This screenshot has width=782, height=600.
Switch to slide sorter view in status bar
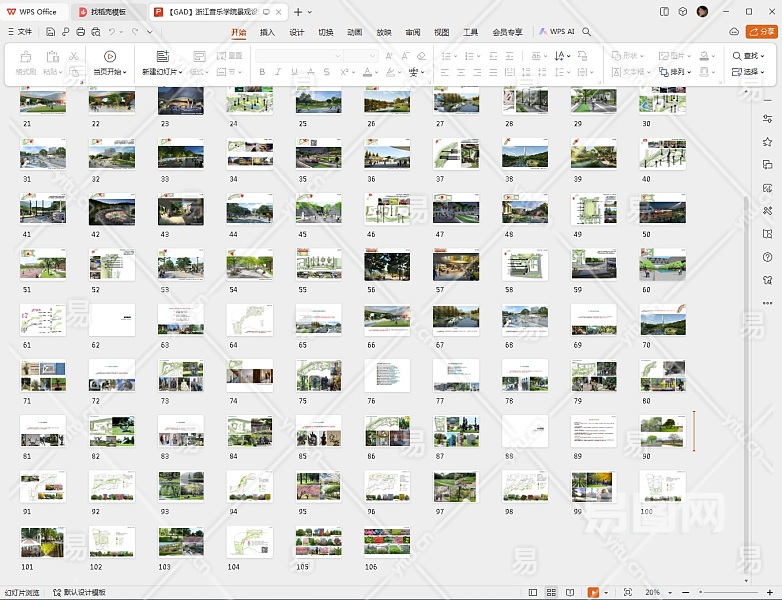coord(551,593)
